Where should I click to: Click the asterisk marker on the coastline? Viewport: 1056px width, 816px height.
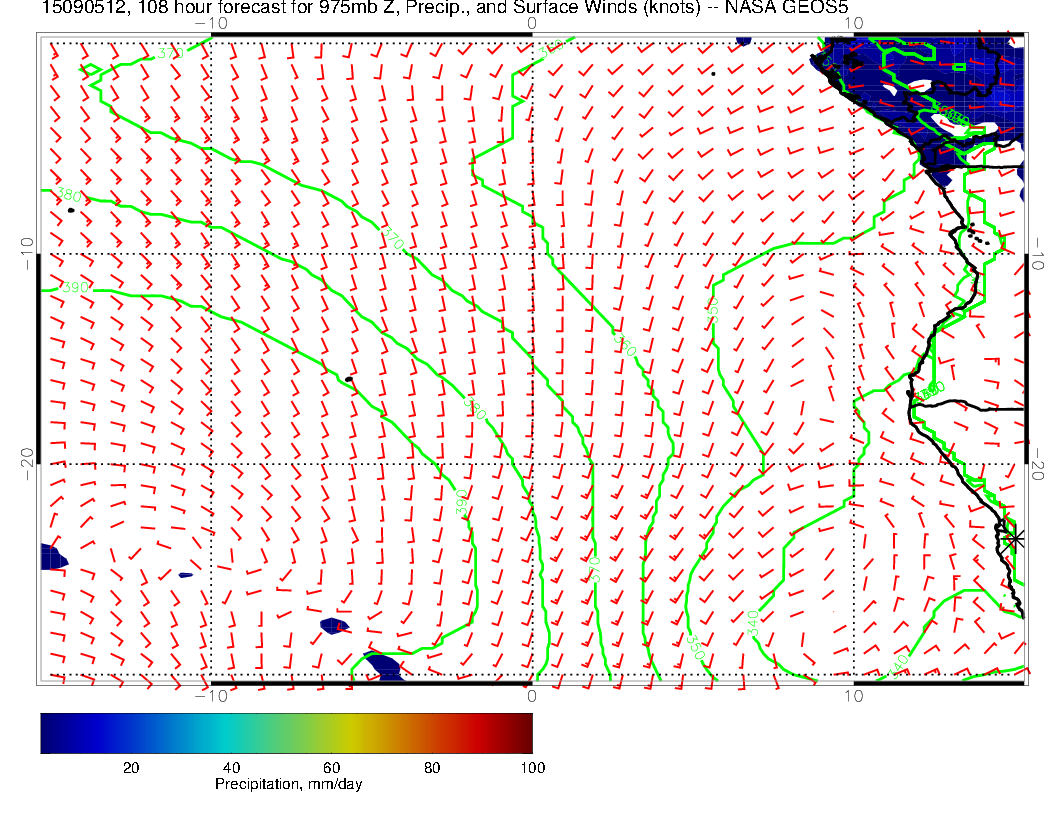point(1015,538)
